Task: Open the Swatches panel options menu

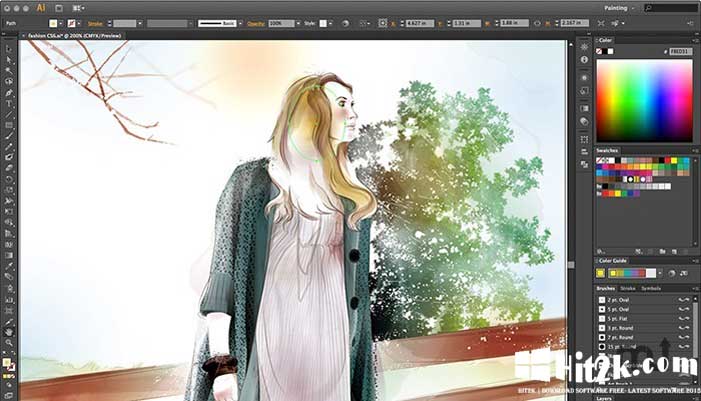Action: click(695, 150)
